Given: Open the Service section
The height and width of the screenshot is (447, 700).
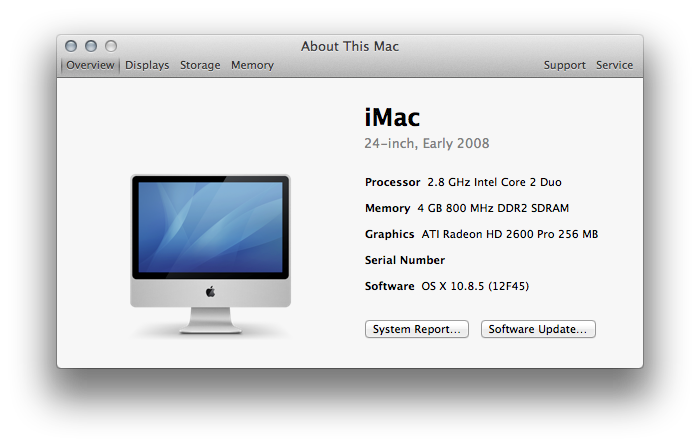Looking at the screenshot, I should pos(614,65).
